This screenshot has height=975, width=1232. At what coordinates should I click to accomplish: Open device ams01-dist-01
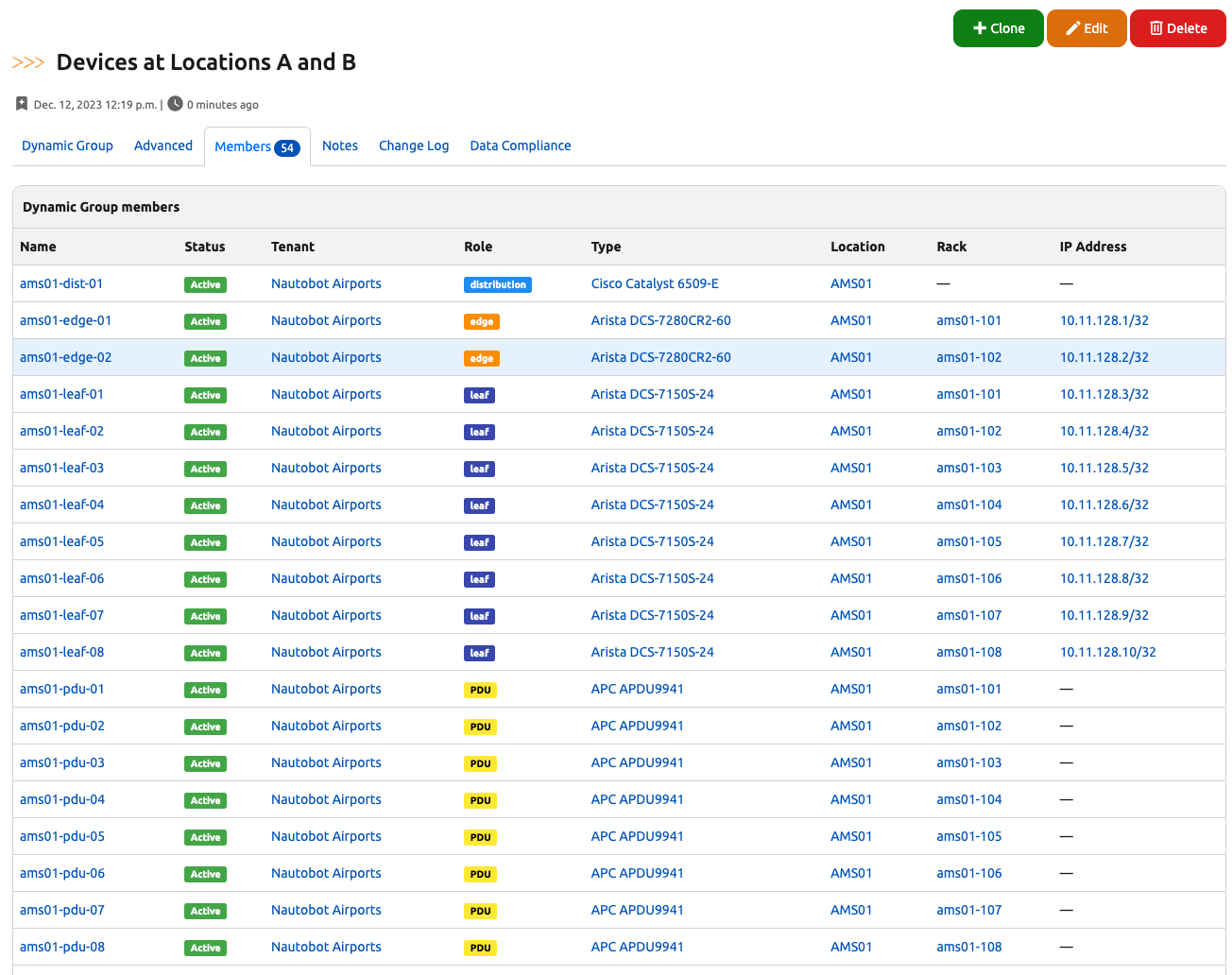(61, 283)
